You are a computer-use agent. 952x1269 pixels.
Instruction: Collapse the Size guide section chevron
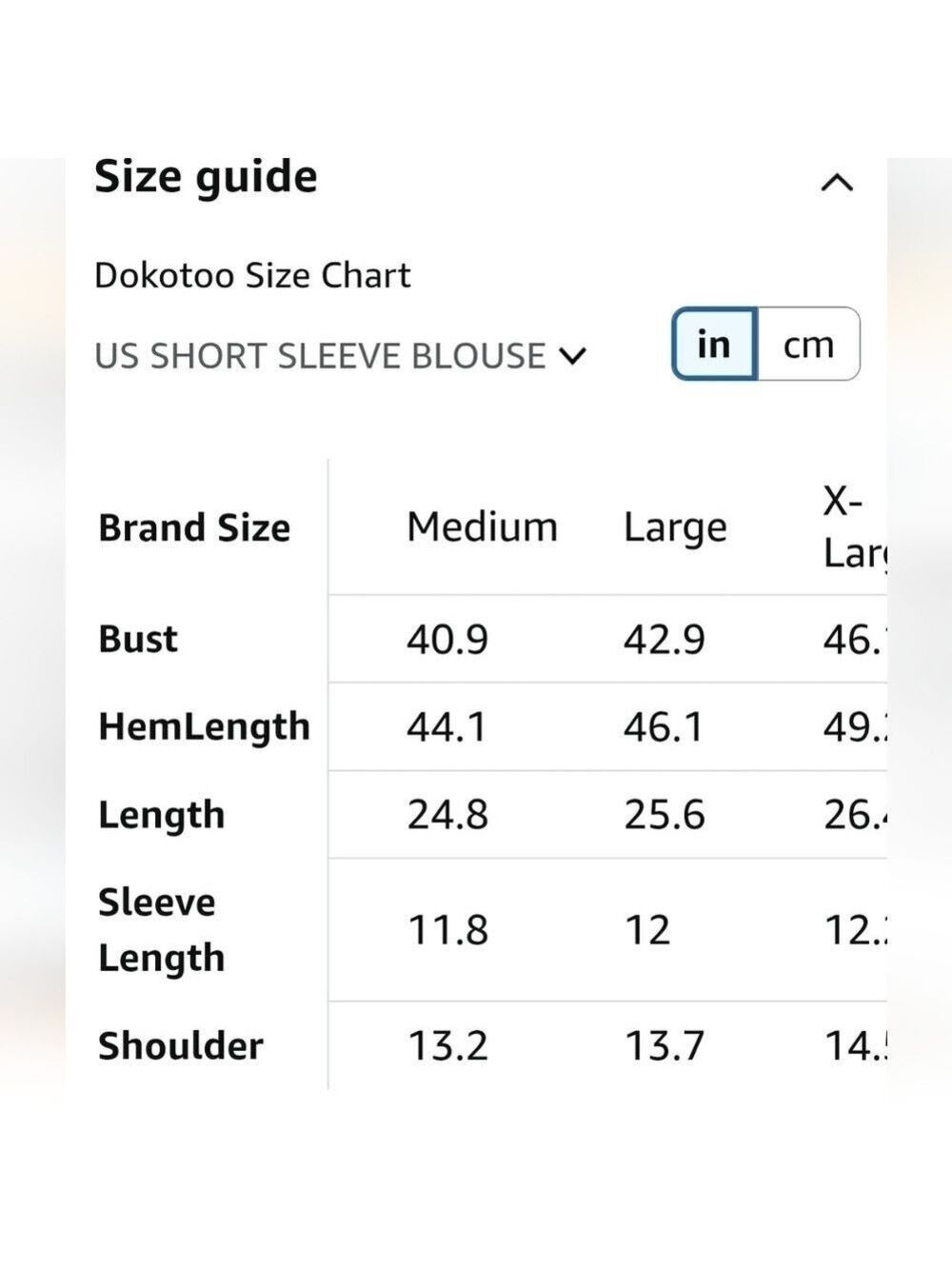point(837,182)
